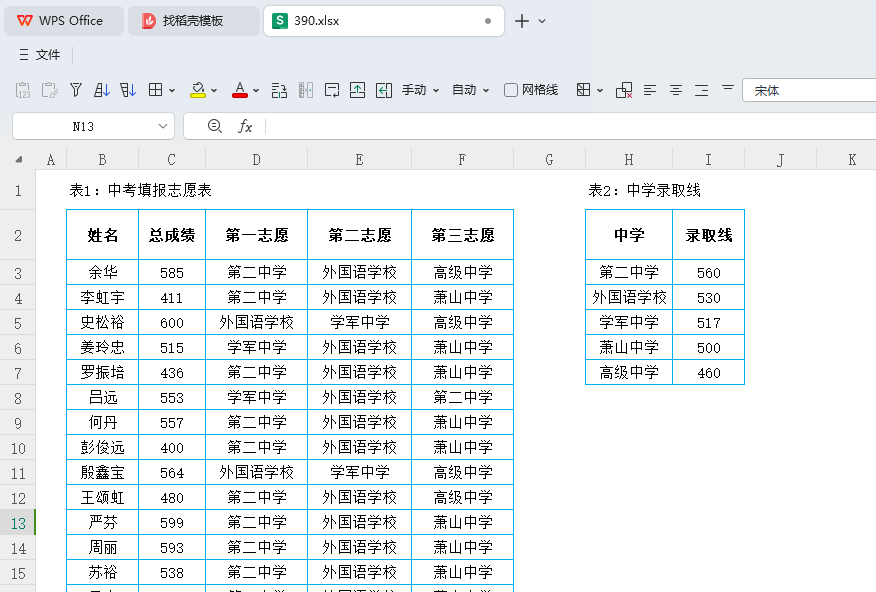Viewport: 876px width, 592px height.
Task: Click the clear format icon with red x
Action: 623,90
